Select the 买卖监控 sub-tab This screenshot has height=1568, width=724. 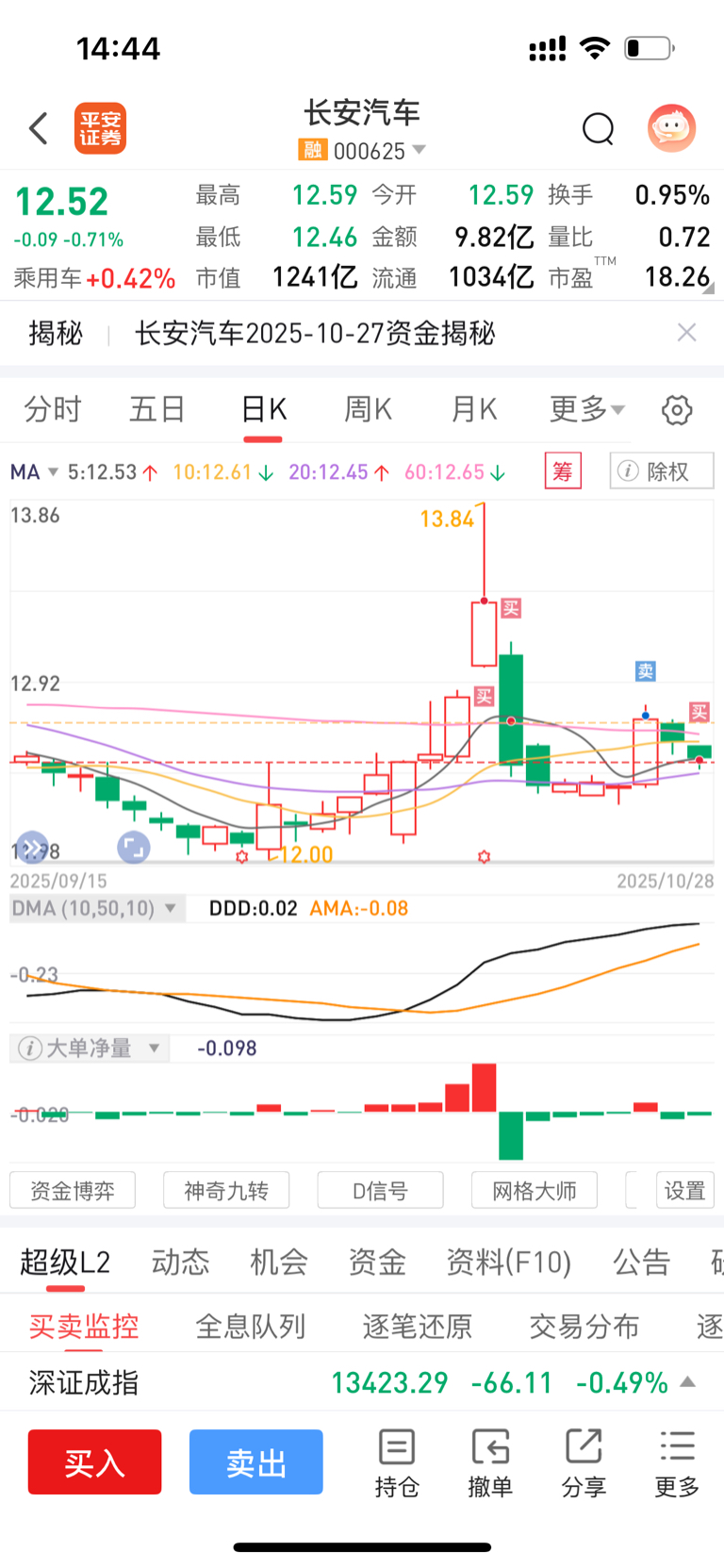84,1327
